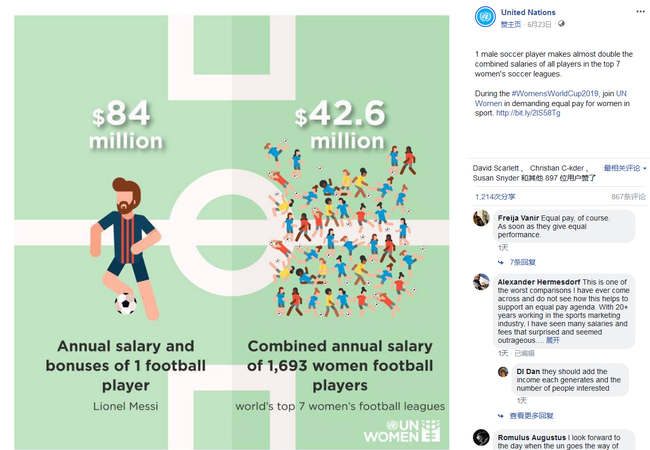Open the 6月23日 post date link
The width and height of the screenshot is (650, 450).
point(539,24)
